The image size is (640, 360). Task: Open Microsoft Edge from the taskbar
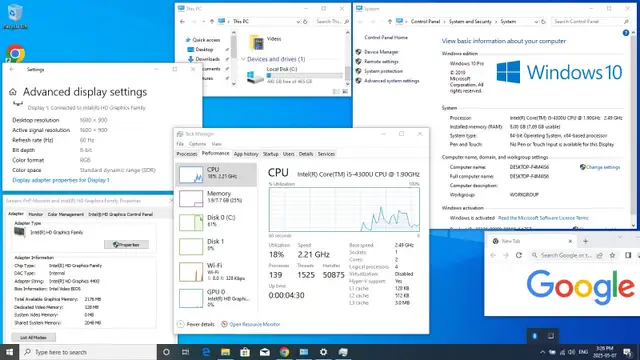(x=206, y=352)
